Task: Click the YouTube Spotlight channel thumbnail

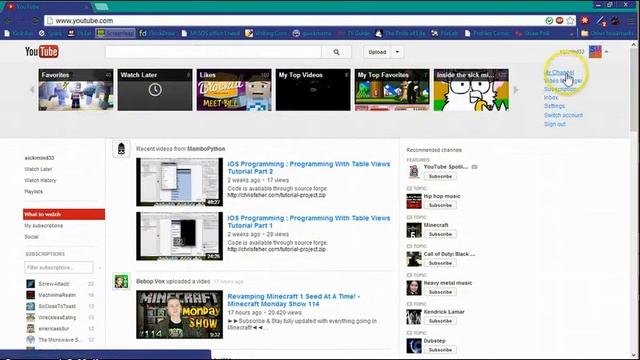Action: [x=414, y=172]
